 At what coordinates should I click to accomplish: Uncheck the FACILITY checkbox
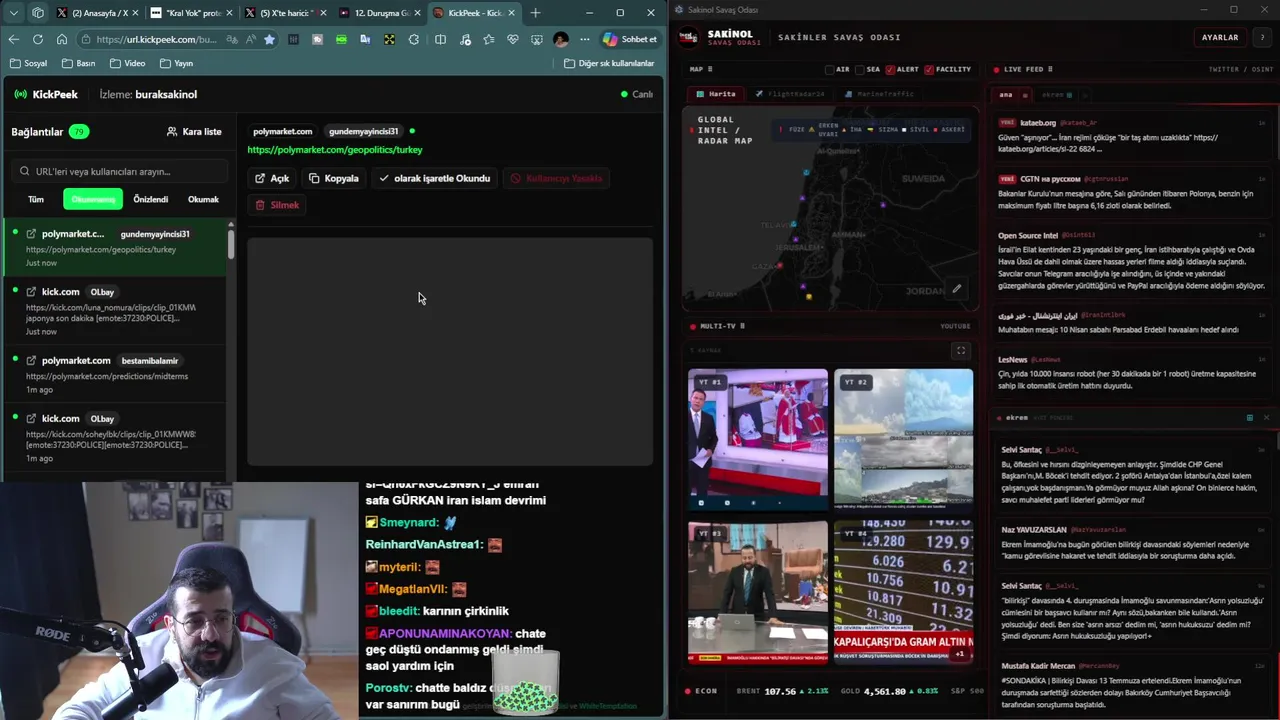pos(929,70)
